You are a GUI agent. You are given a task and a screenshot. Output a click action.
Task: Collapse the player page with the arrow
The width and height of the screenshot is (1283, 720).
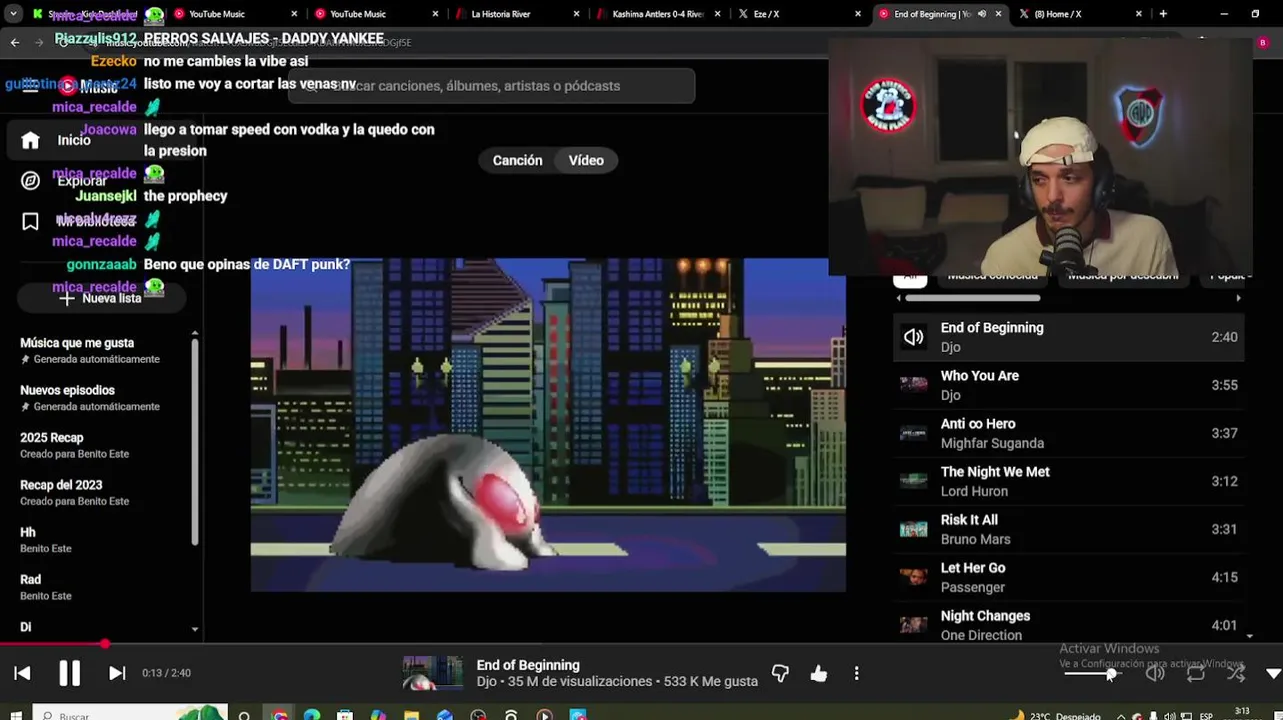coord(1273,674)
